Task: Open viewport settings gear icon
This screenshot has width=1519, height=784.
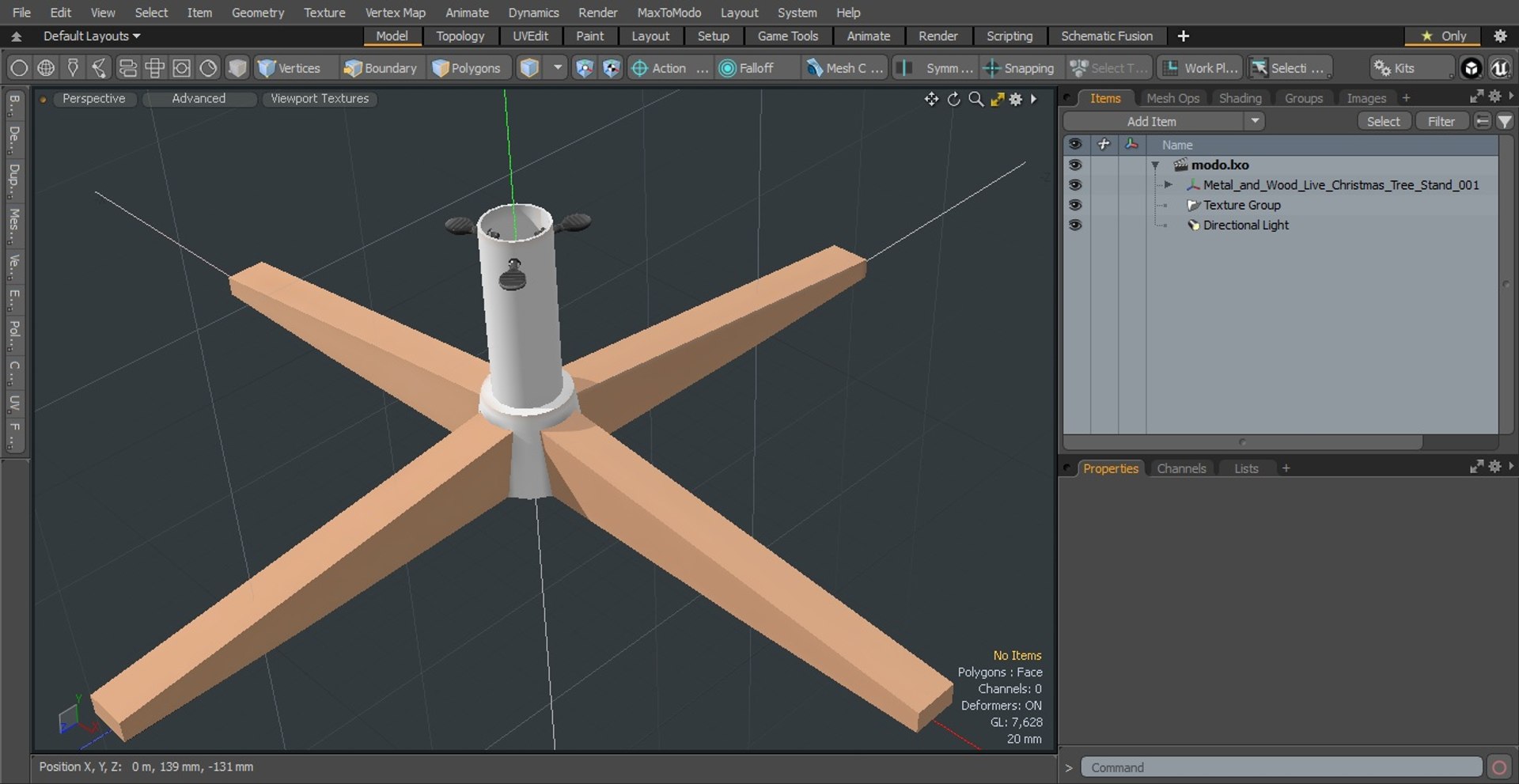Action: coord(1016,99)
